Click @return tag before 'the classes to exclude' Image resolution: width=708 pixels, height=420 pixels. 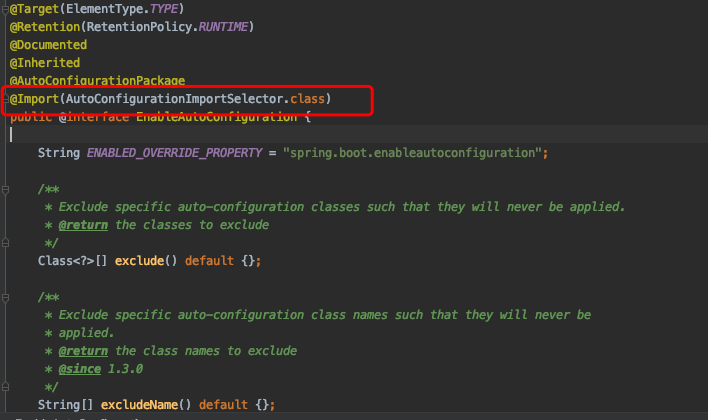[x=83, y=225]
